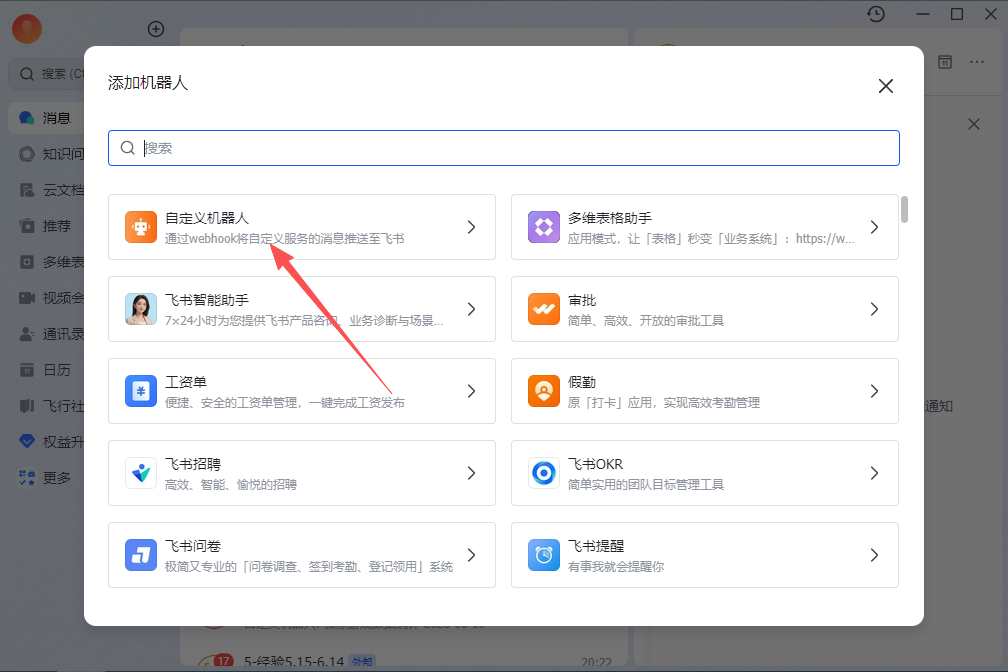Click the 假勤 attendance icon
Viewport: 1008px width, 672px height.
pos(544,391)
